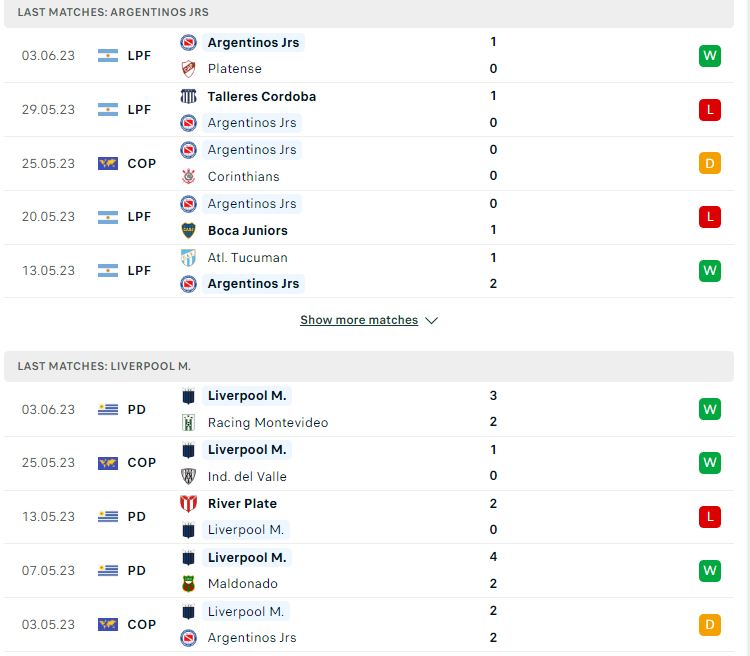The width and height of the screenshot is (750, 656).
Task: Click the Atl. Tucuman crest icon
Action: pos(188,257)
